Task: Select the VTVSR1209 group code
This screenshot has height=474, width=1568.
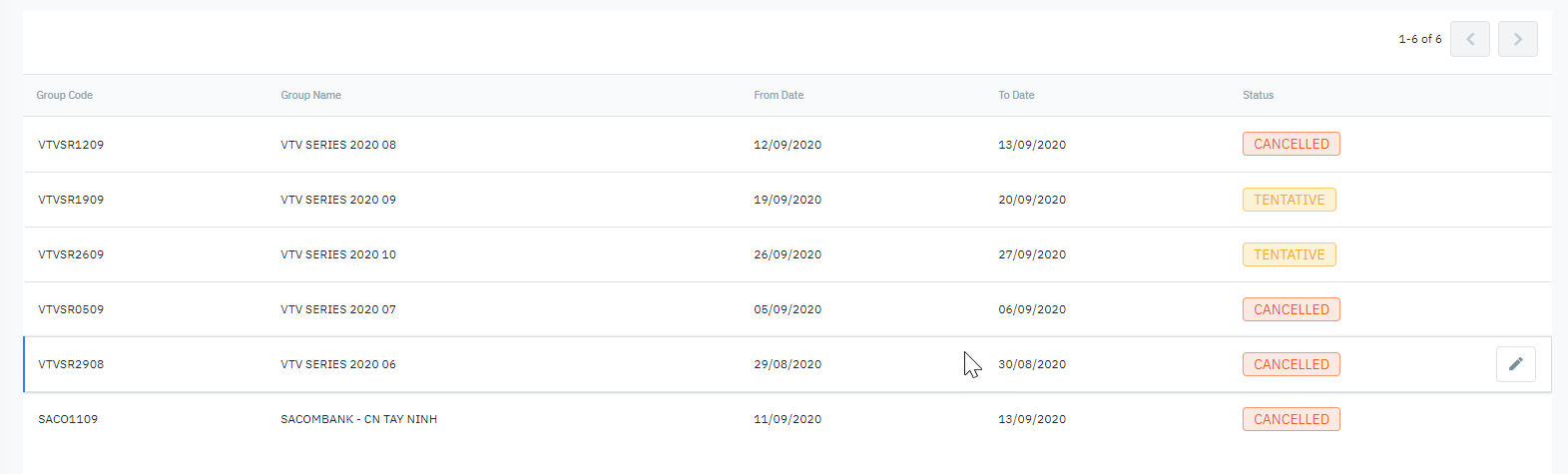Action: (71, 145)
